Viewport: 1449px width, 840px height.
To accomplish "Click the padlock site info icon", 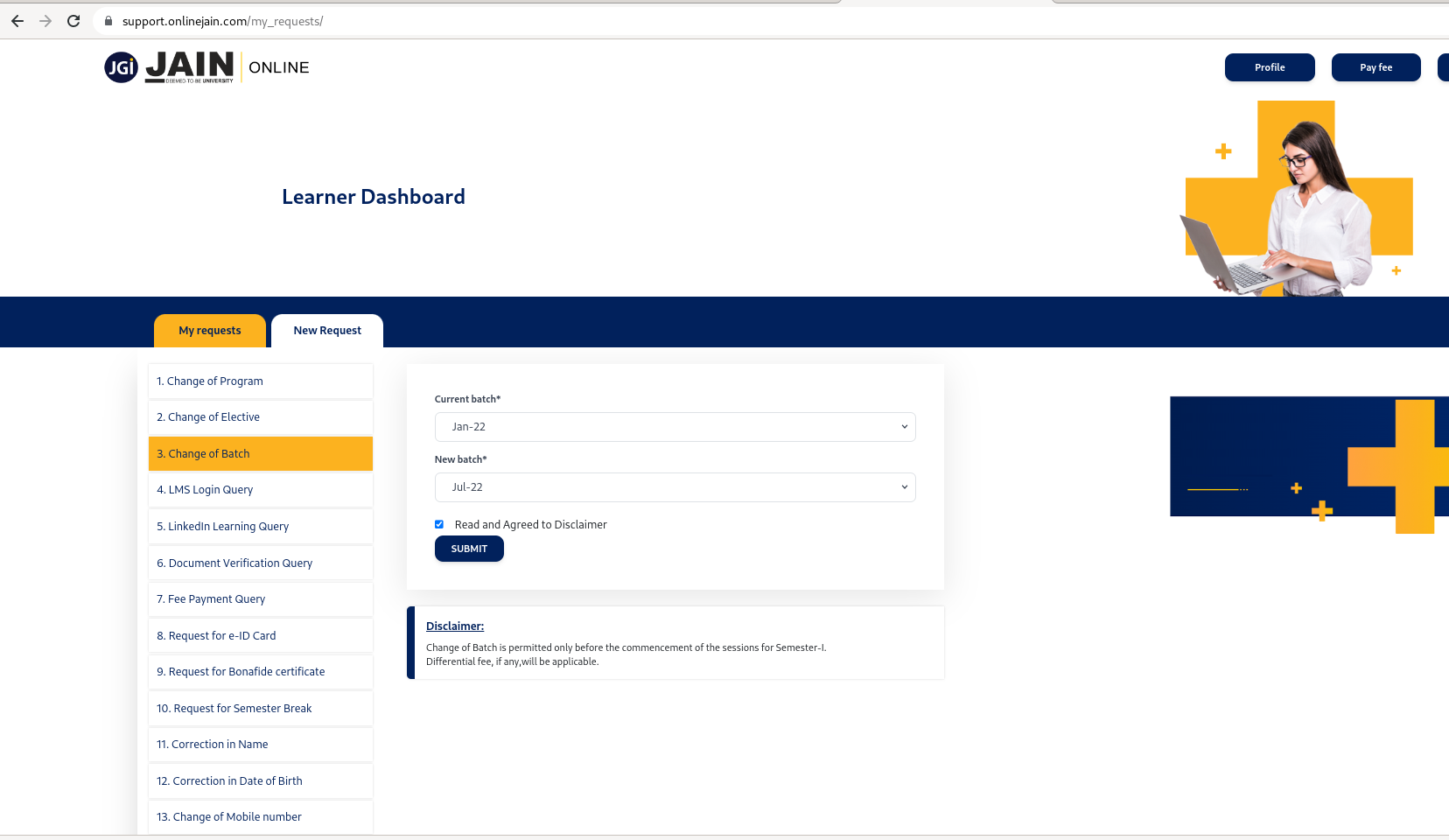I will 108,21.
